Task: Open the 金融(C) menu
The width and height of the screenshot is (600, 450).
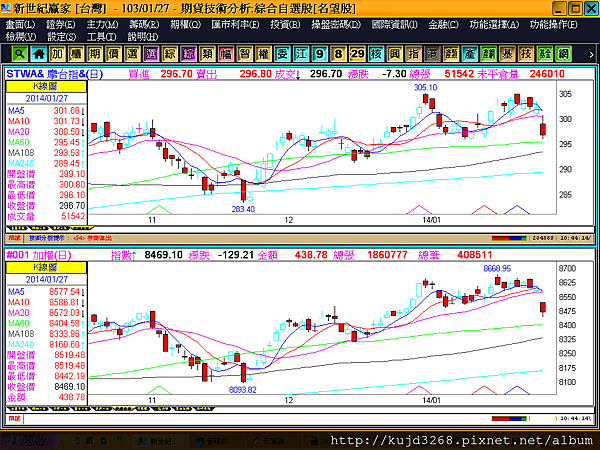Action: click(x=443, y=25)
